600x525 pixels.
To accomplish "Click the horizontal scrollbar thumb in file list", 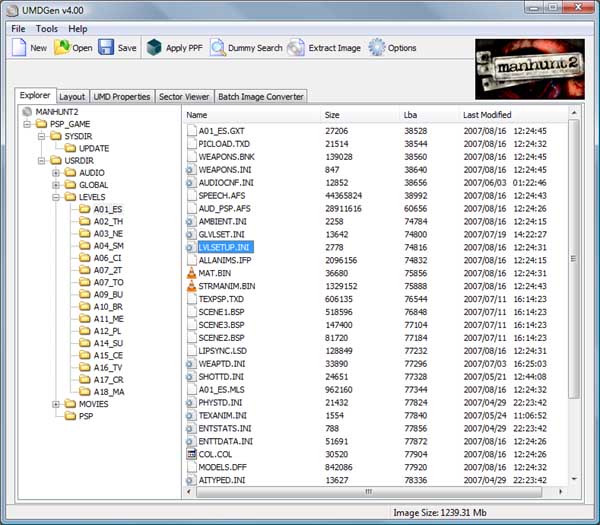I will pyautogui.click(x=369, y=492).
